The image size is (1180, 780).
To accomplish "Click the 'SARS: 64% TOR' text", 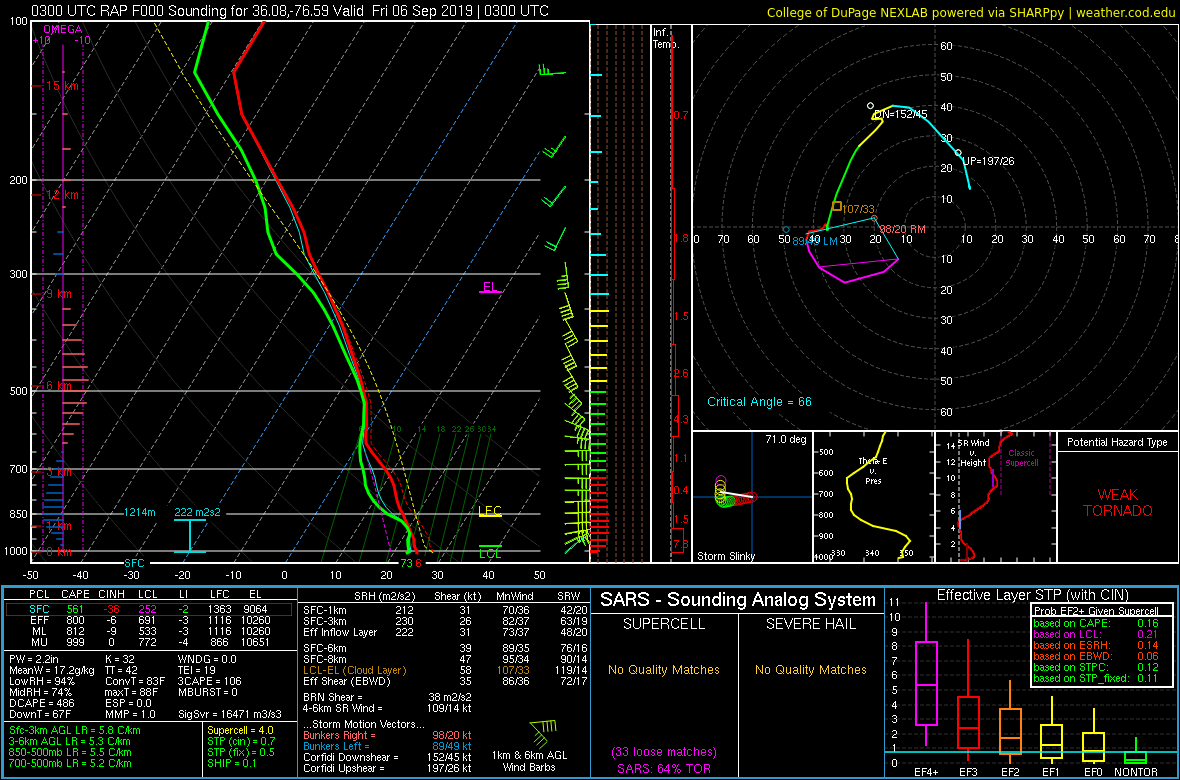I will point(664,768).
